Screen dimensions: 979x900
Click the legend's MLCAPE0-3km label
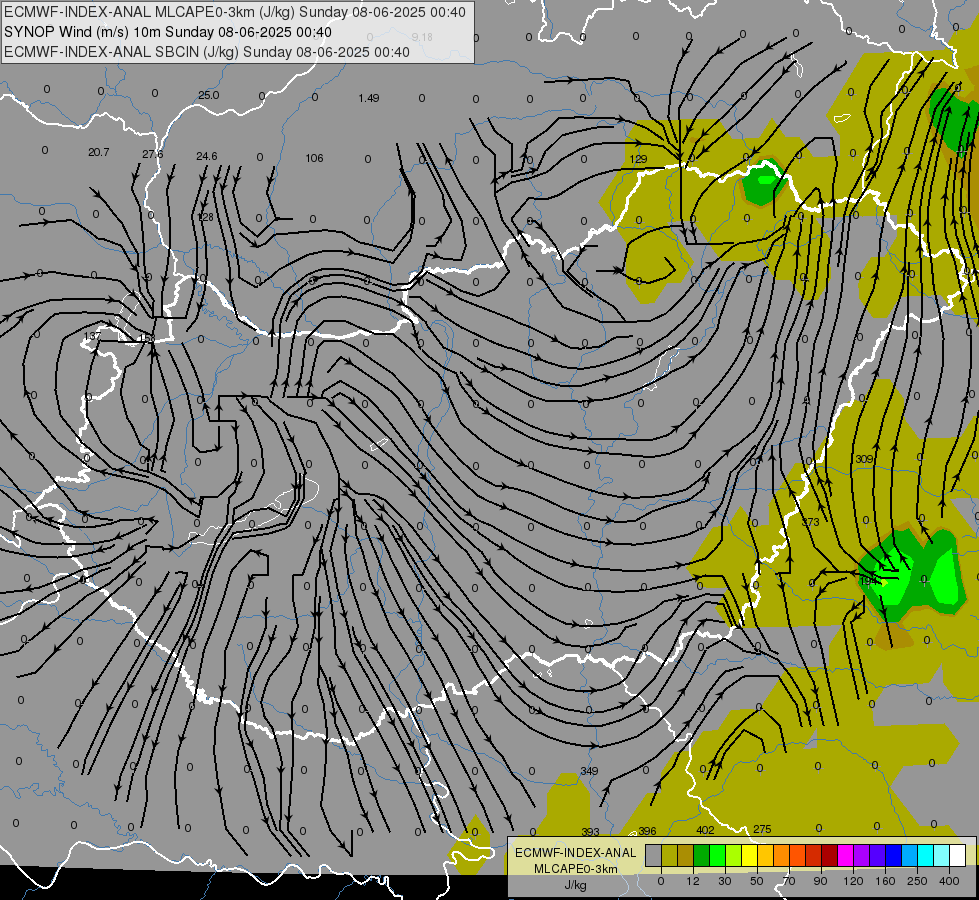click(576, 869)
